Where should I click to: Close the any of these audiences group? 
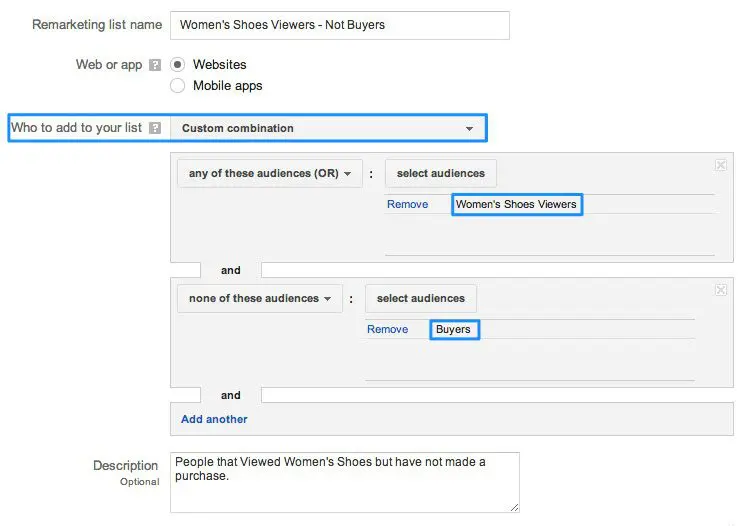[x=721, y=165]
